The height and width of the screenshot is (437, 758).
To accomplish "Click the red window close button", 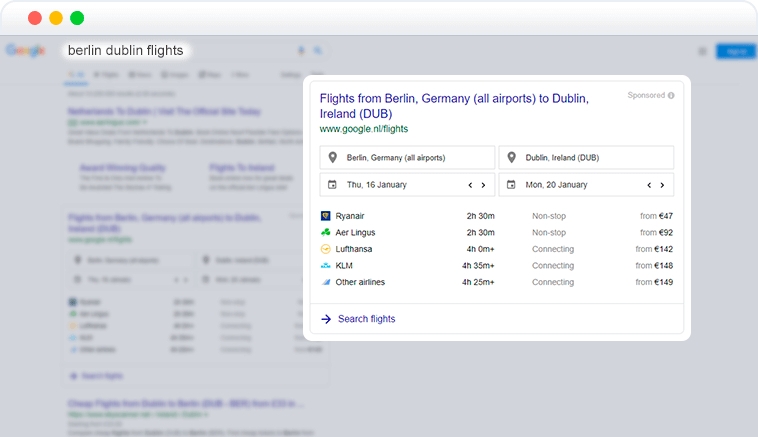I will [35, 18].
